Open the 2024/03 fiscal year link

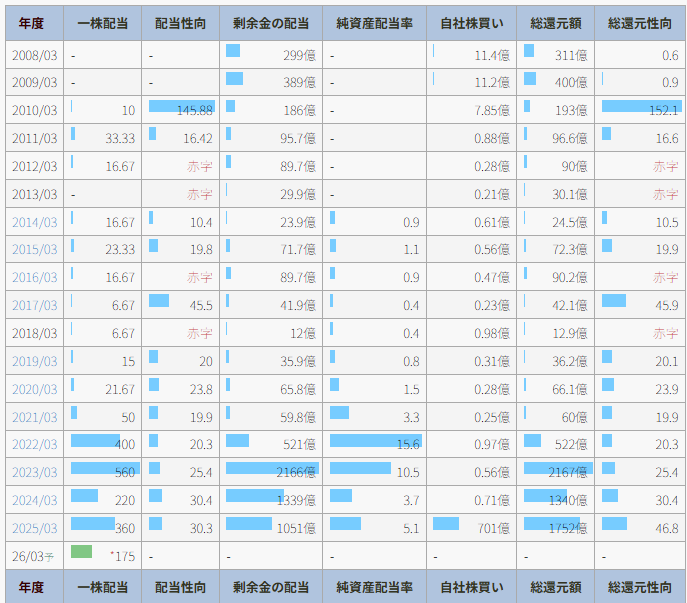point(34,499)
